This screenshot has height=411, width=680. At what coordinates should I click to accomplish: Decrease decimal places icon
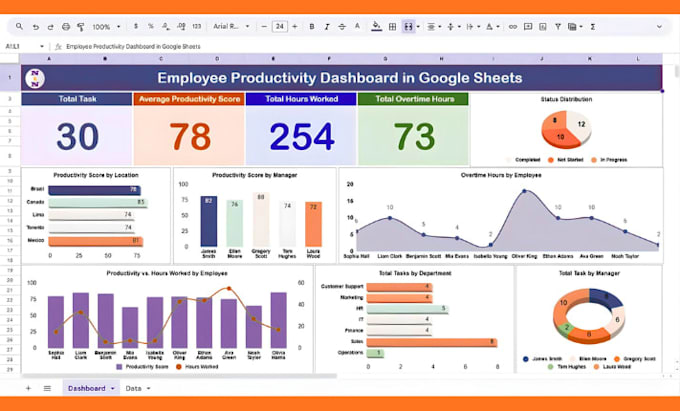(x=166, y=26)
